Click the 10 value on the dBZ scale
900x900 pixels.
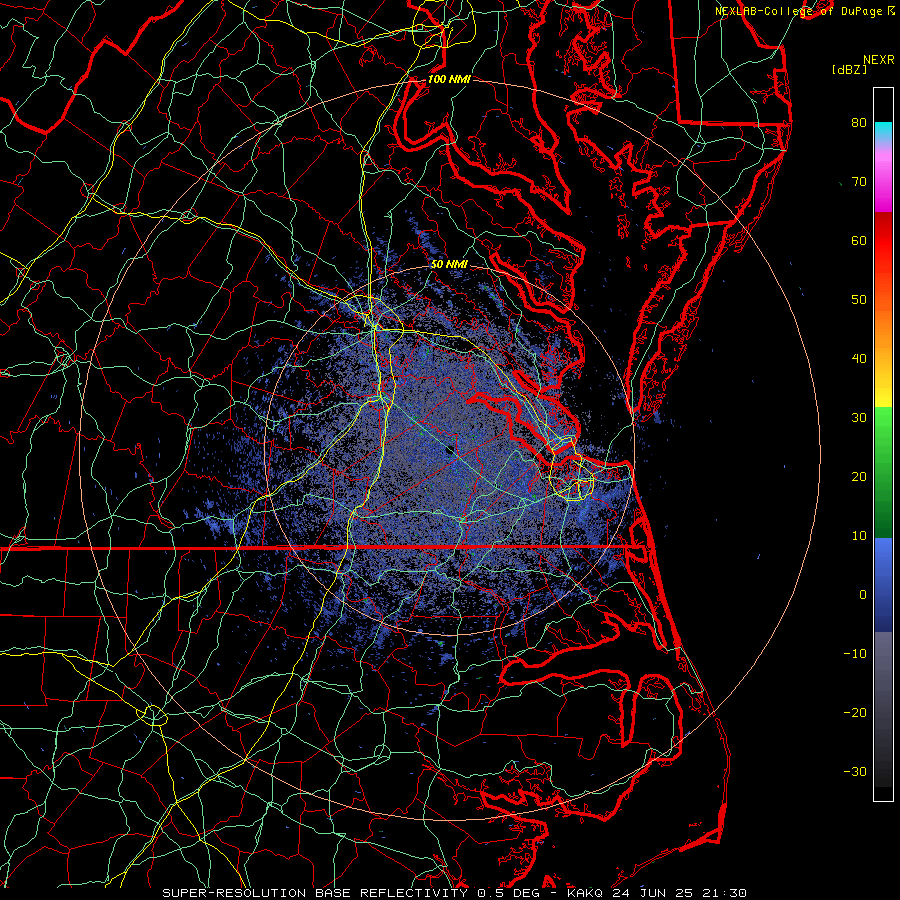(859, 536)
